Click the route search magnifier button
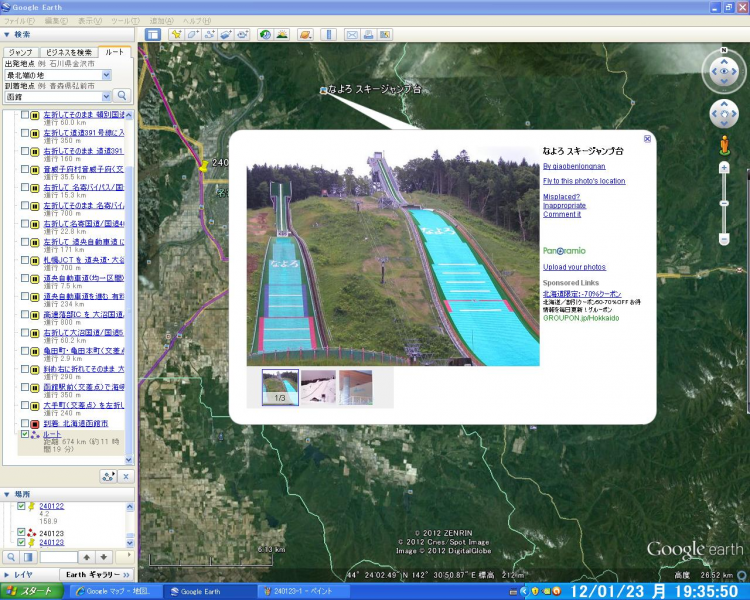Screen dimensions: 750x600 point(122,96)
